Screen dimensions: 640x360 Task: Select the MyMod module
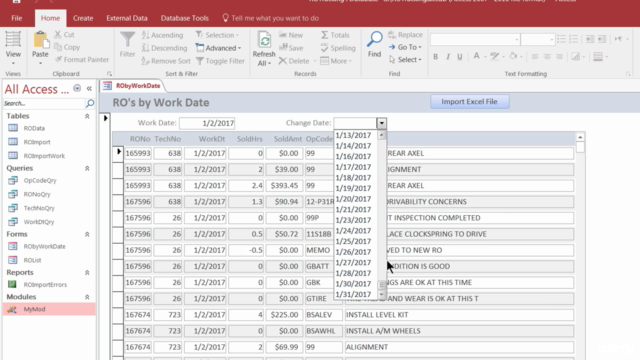(49, 309)
